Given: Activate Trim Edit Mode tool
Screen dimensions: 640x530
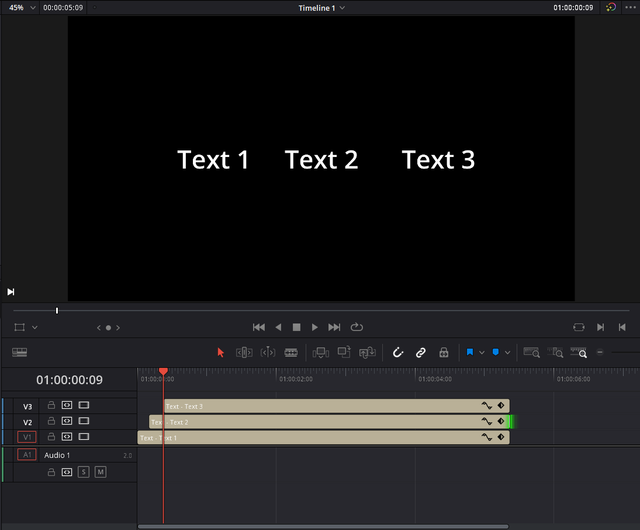Looking at the screenshot, I should 244,352.
